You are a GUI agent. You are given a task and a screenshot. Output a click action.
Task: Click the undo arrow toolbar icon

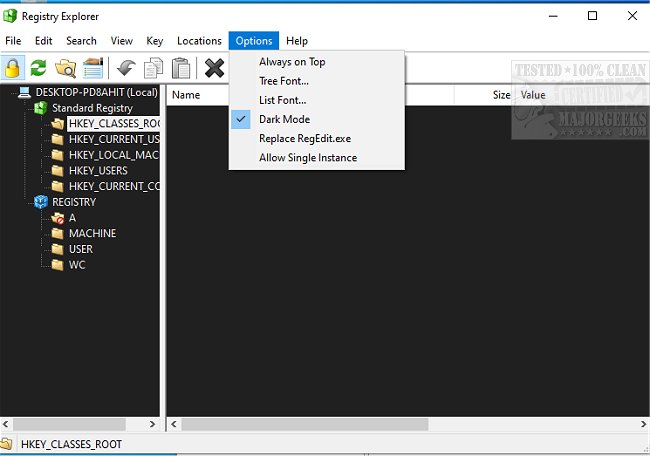pos(126,68)
